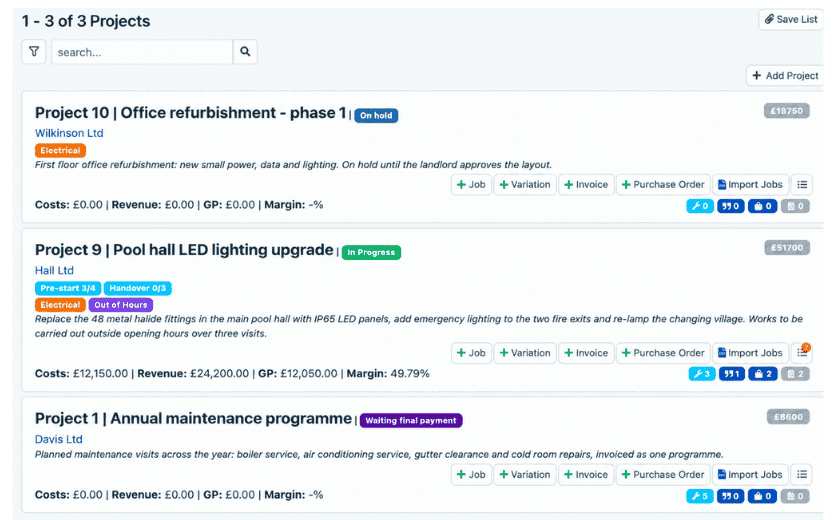Add an Invoice to Project 9
Viewport: 840px width, 520px height.
click(586, 353)
